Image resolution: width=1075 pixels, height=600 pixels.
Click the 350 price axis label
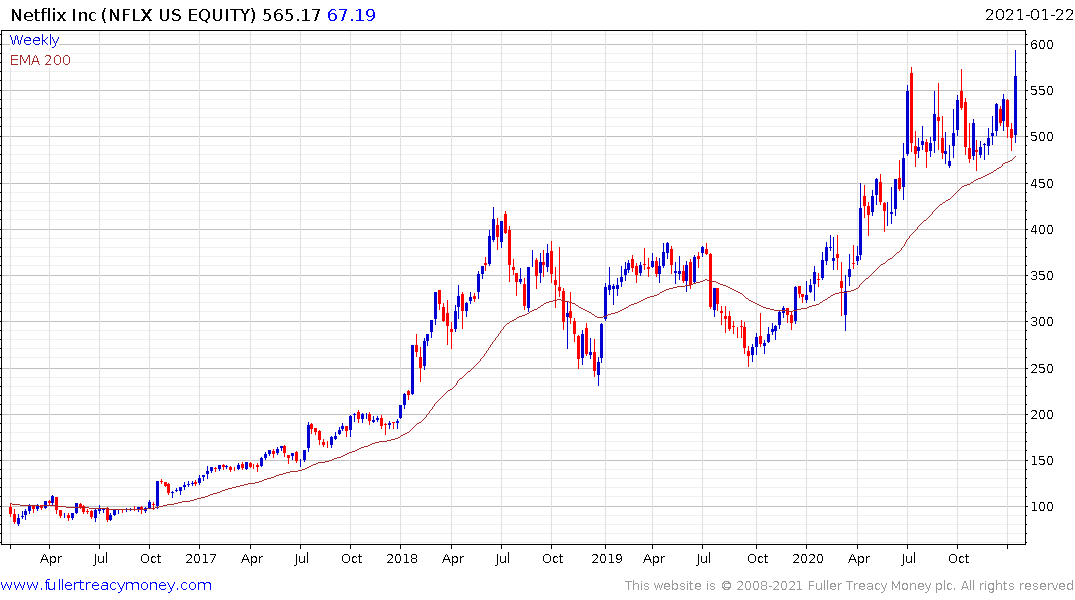click(x=1041, y=276)
